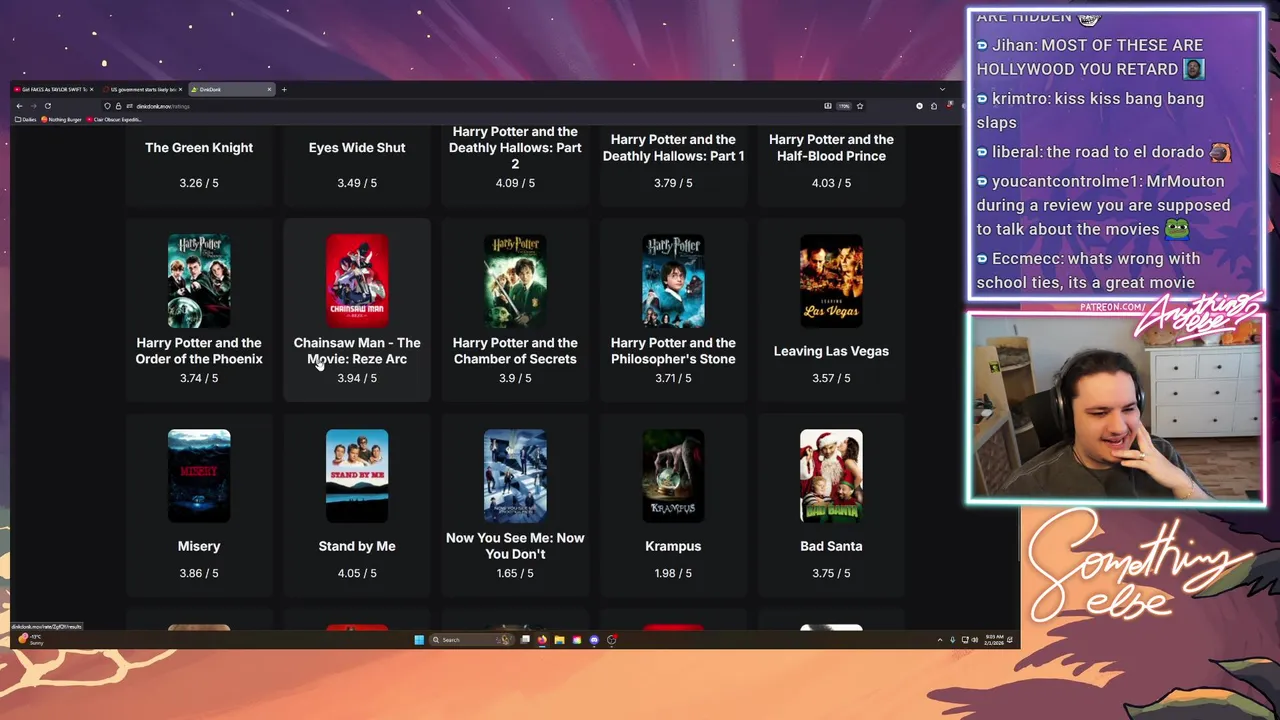Click the 3.26 / 5 rating
Image resolution: width=1280 pixels, height=720 pixels.
[199, 183]
